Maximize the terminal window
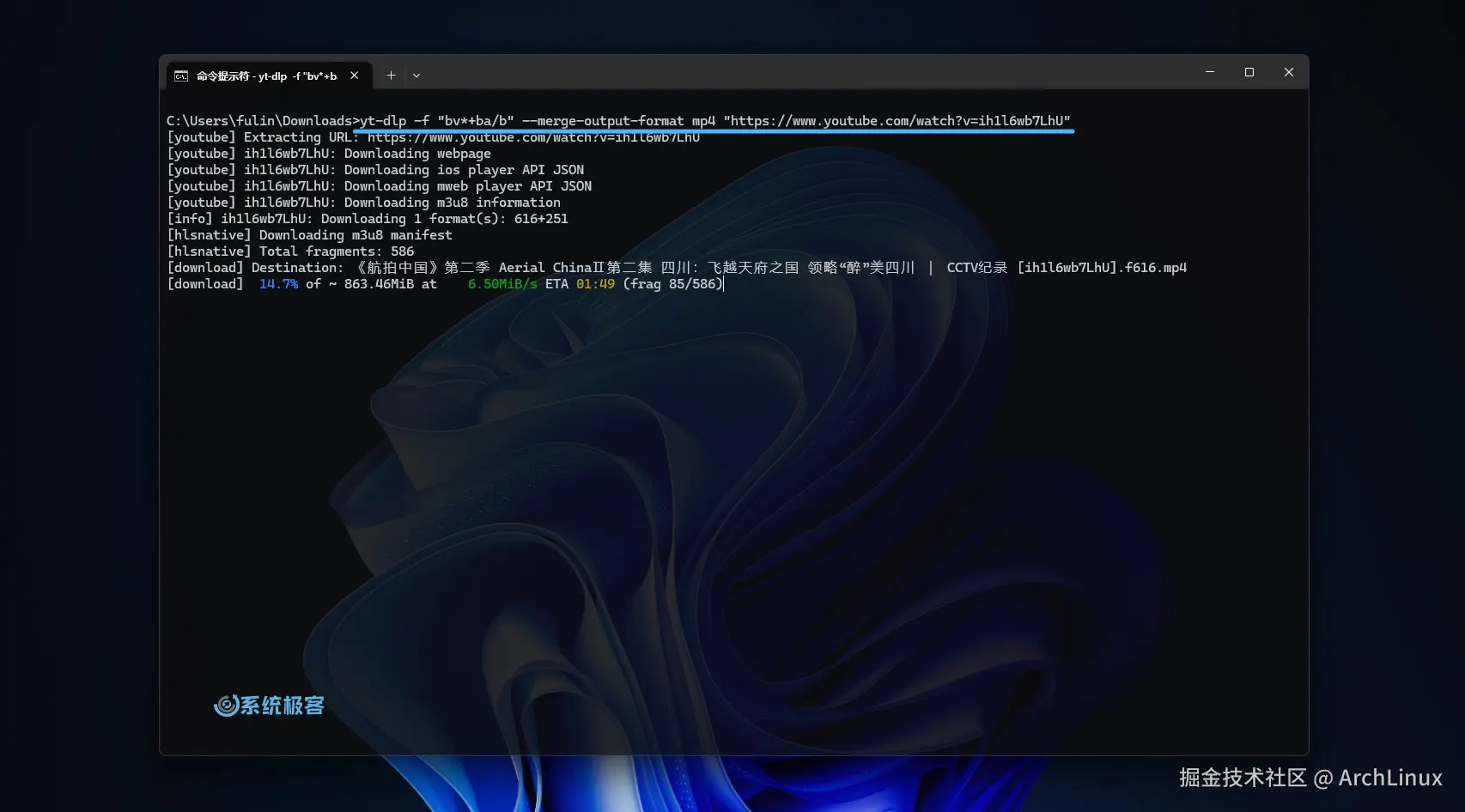The image size is (1465, 812). [x=1249, y=72]
